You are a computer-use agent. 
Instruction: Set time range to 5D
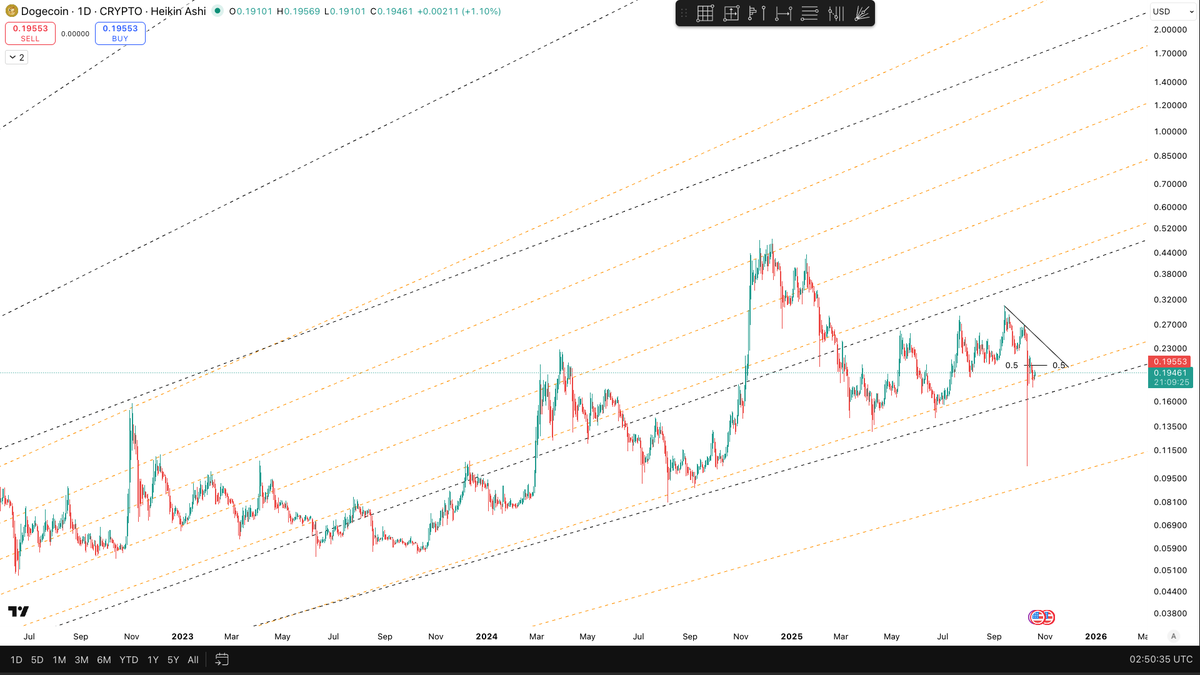click(37, 660)
